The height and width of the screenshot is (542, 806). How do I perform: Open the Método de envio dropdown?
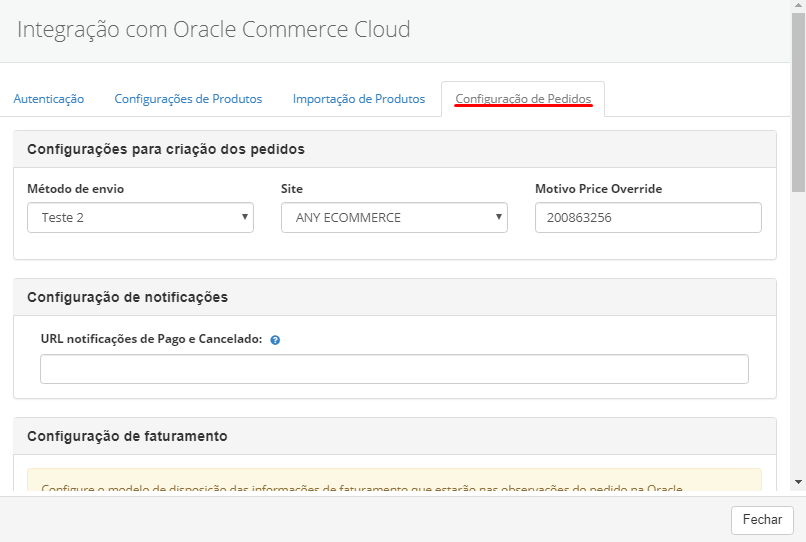(140, 218)
